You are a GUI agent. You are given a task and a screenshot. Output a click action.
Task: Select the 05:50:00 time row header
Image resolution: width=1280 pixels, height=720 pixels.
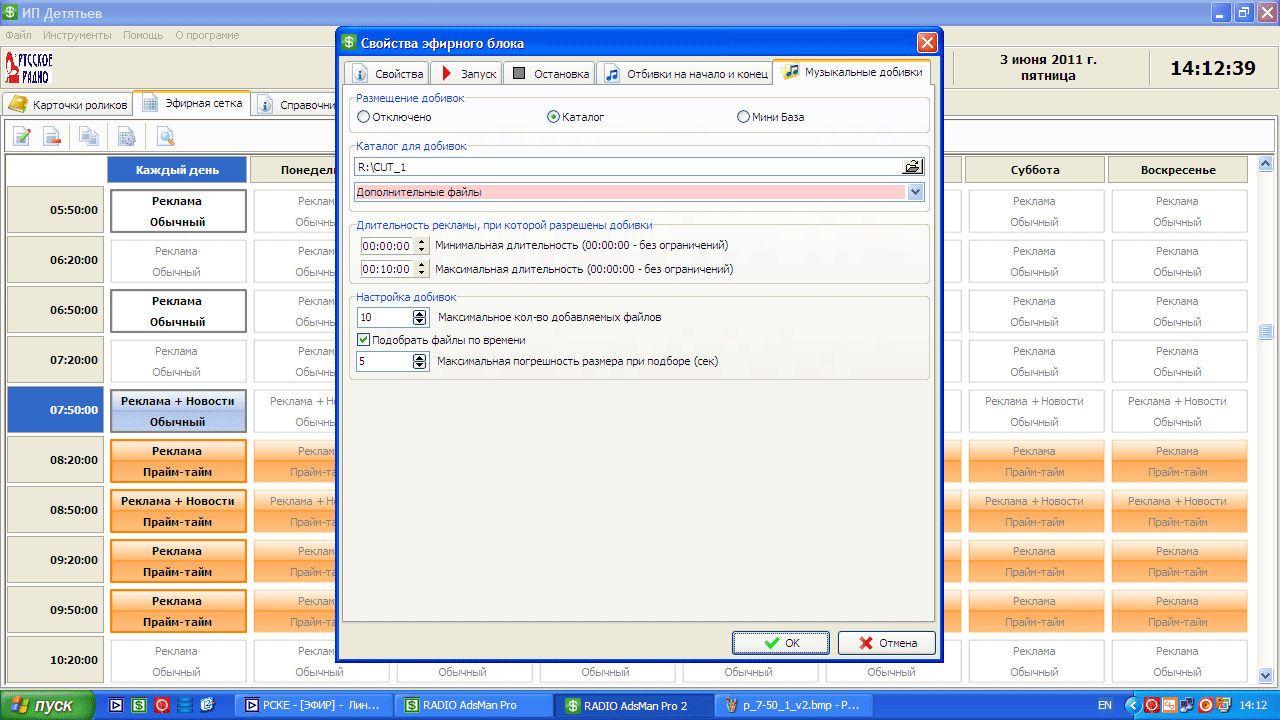tap(55, 210)
